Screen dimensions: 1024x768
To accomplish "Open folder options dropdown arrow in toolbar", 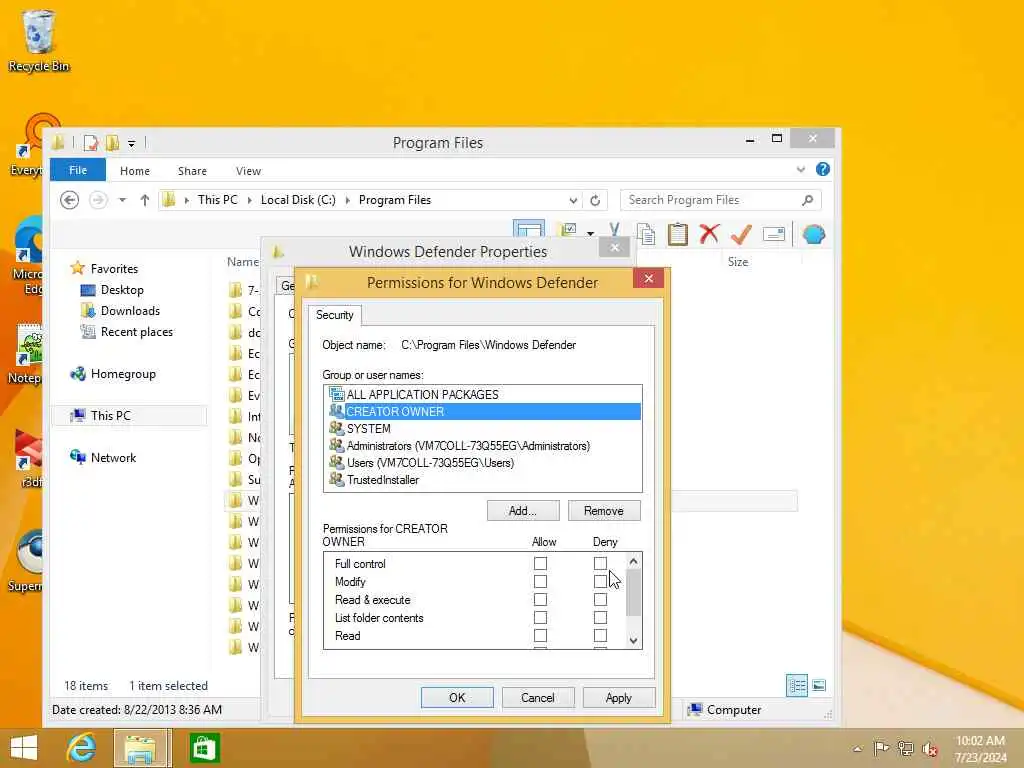I will click(x=590, y=233).
